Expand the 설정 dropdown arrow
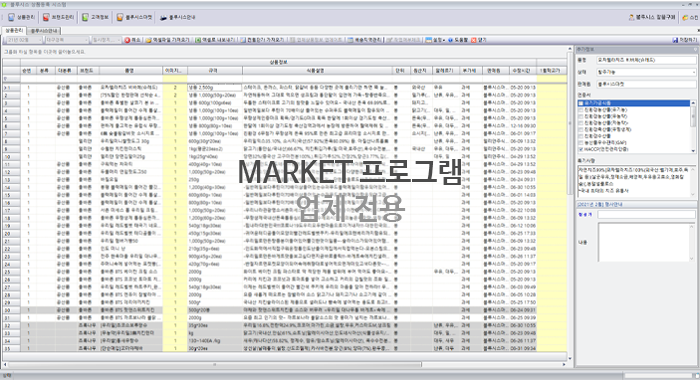 (x=444, y=40)
